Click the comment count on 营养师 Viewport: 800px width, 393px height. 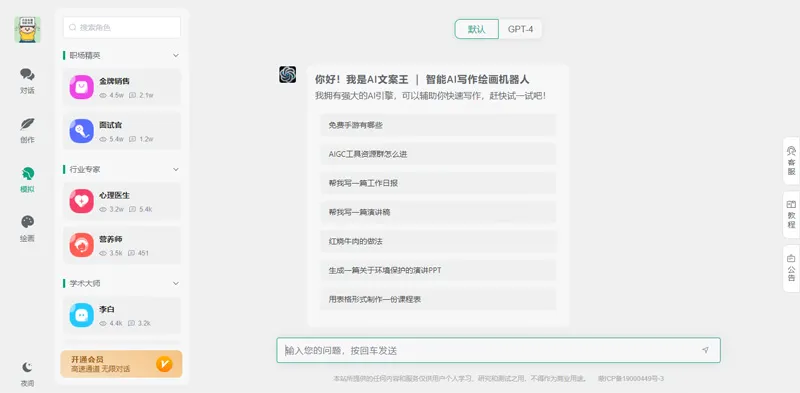pyautogui.click(x=139, y=253)
